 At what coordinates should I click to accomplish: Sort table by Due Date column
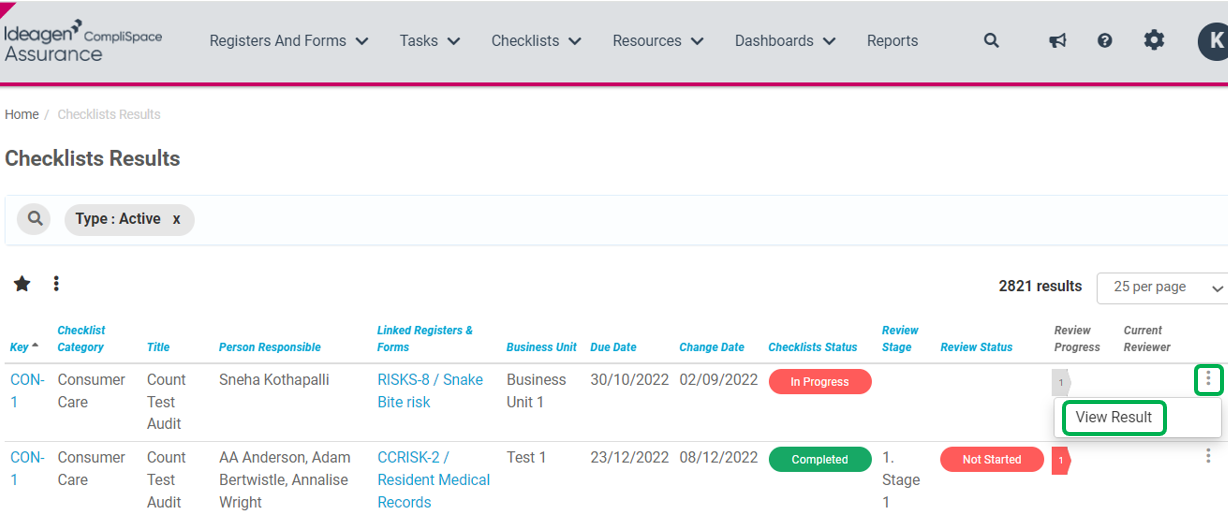click(613, 347)
